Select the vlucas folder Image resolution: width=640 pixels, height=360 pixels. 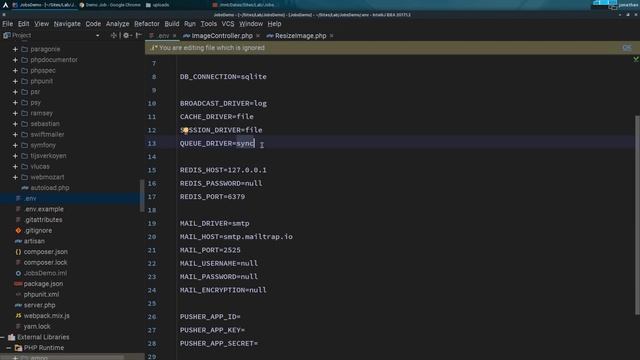[x=40, y=167]
